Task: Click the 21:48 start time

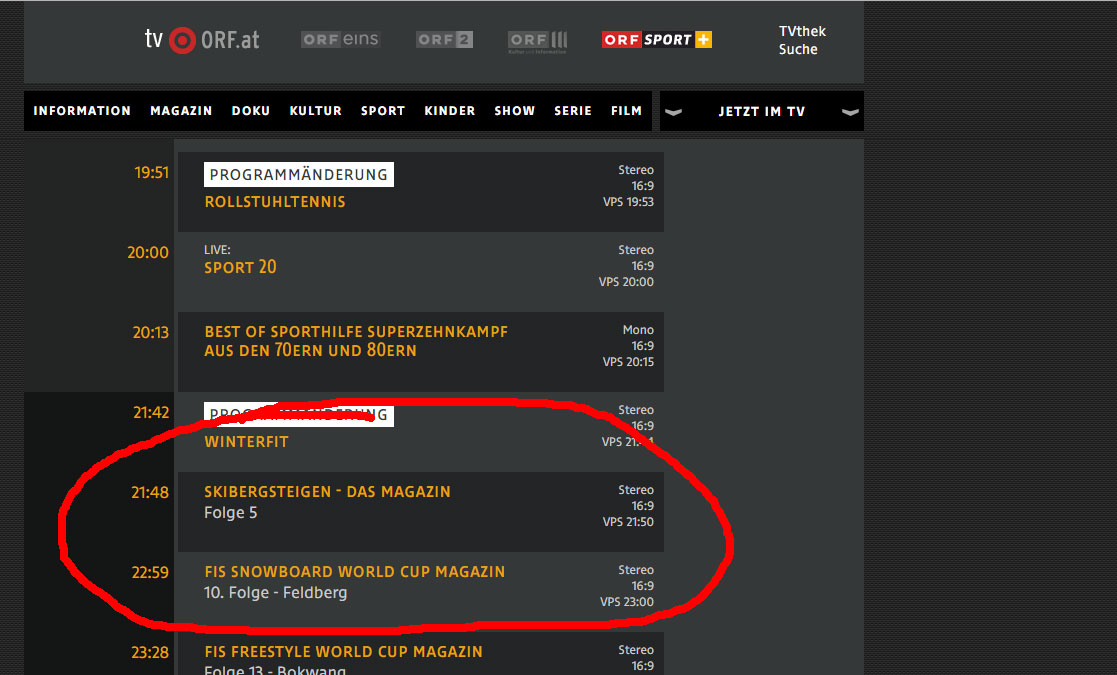Action: [x=150, y=492]
